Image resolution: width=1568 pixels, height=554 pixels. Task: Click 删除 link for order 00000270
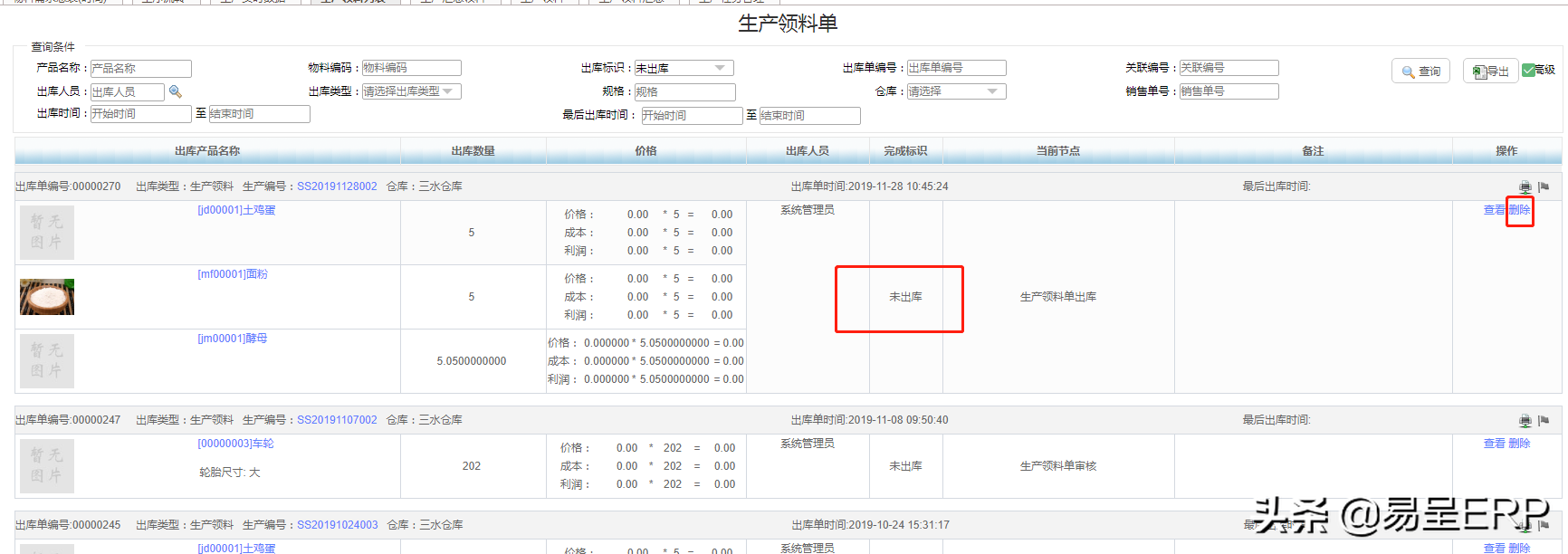pyautogui.click(x=1519, y=210)
